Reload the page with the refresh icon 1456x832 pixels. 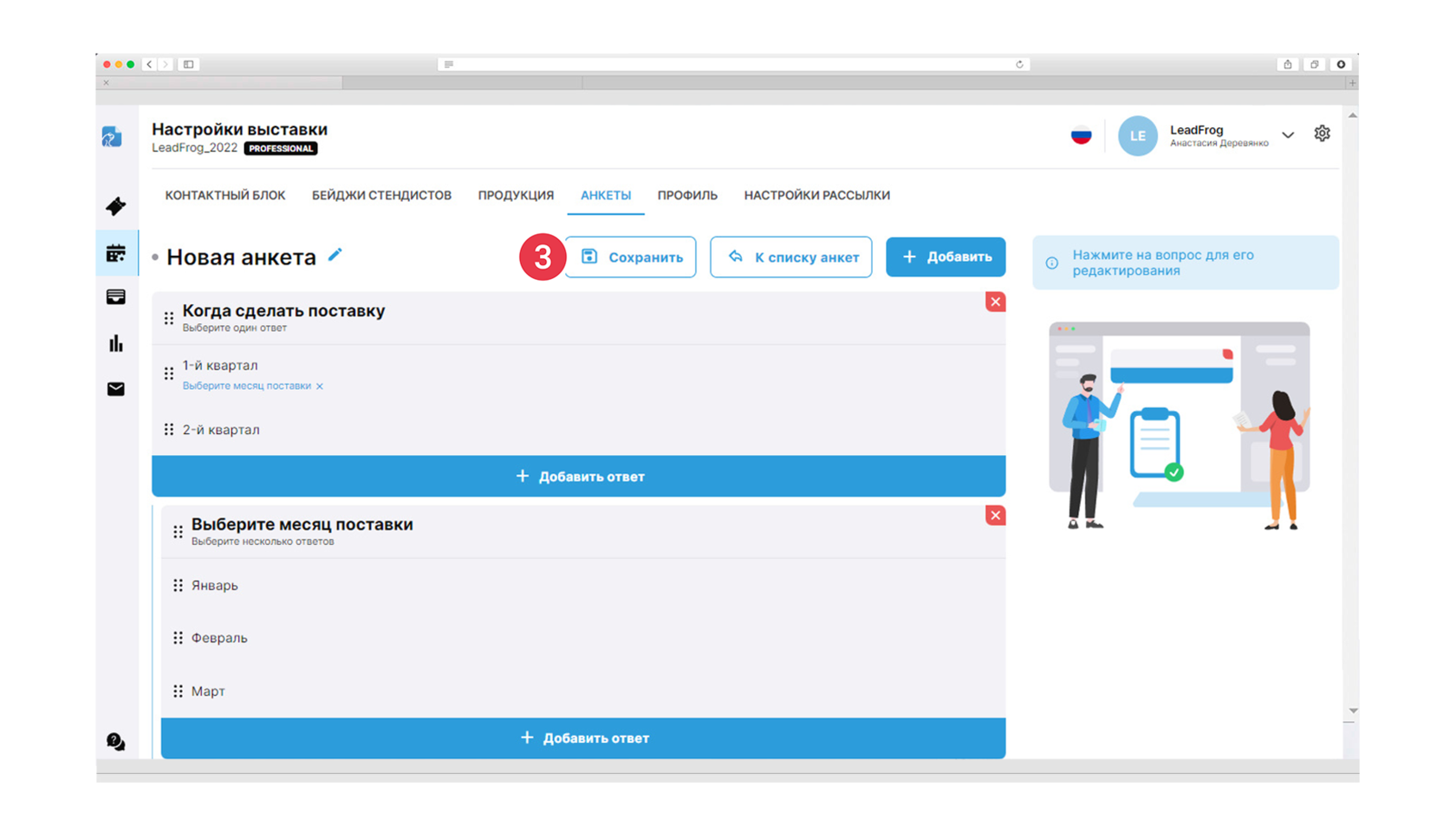(x=1019, y=64)
